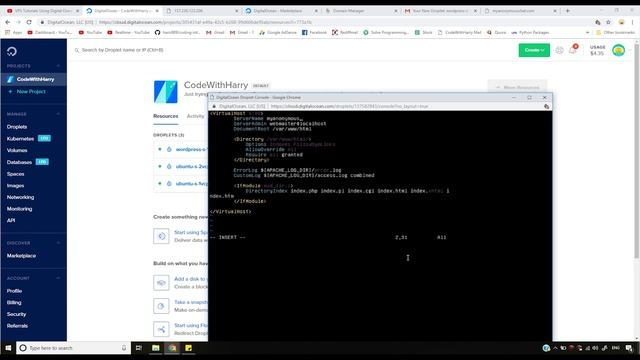Open the Facebook bookmark
The image size is (640, 360).
click(314, 32)
